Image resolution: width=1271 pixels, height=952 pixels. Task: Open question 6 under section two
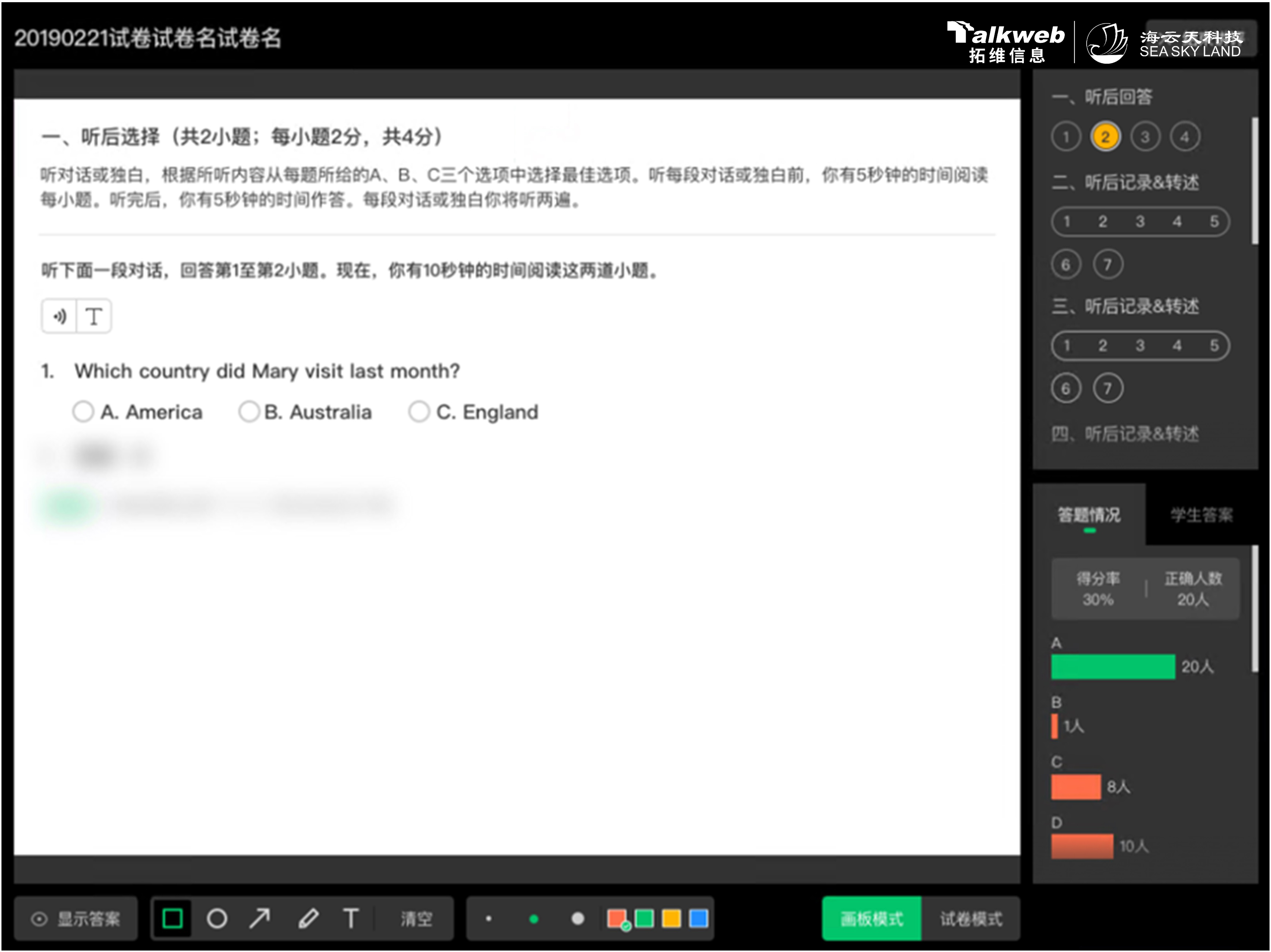(1066, 264)
